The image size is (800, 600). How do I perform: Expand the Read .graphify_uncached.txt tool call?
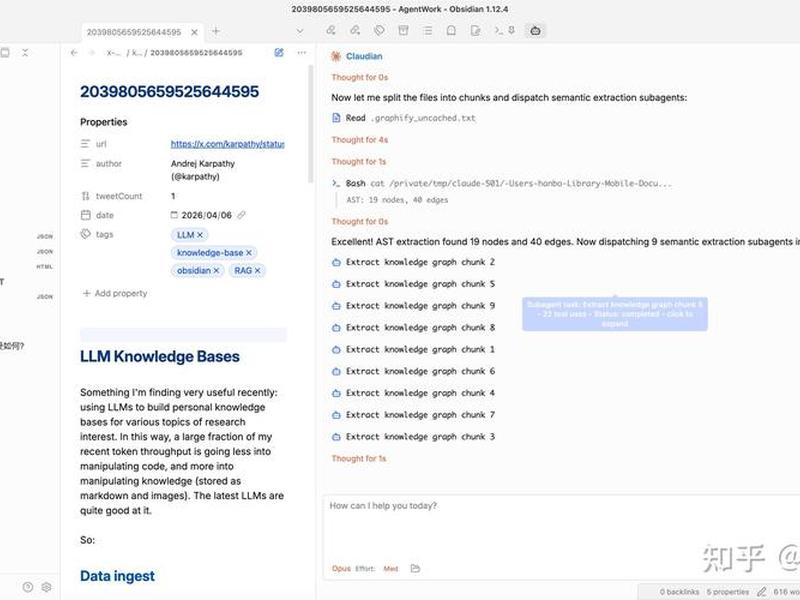click(x=404, y=118)
